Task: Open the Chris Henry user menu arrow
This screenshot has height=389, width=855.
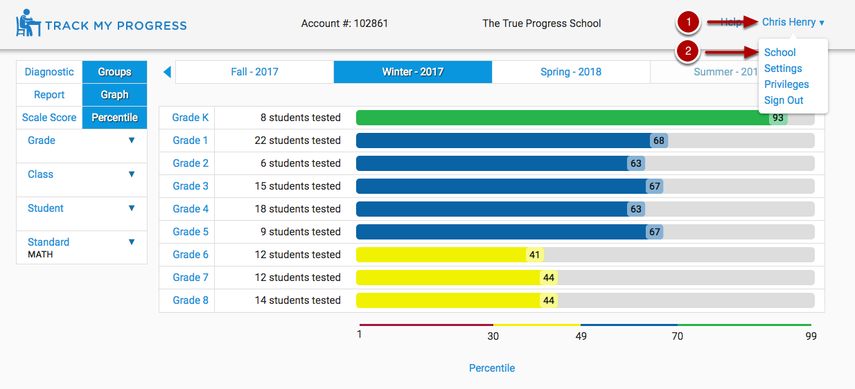Action: pos(822,23)
